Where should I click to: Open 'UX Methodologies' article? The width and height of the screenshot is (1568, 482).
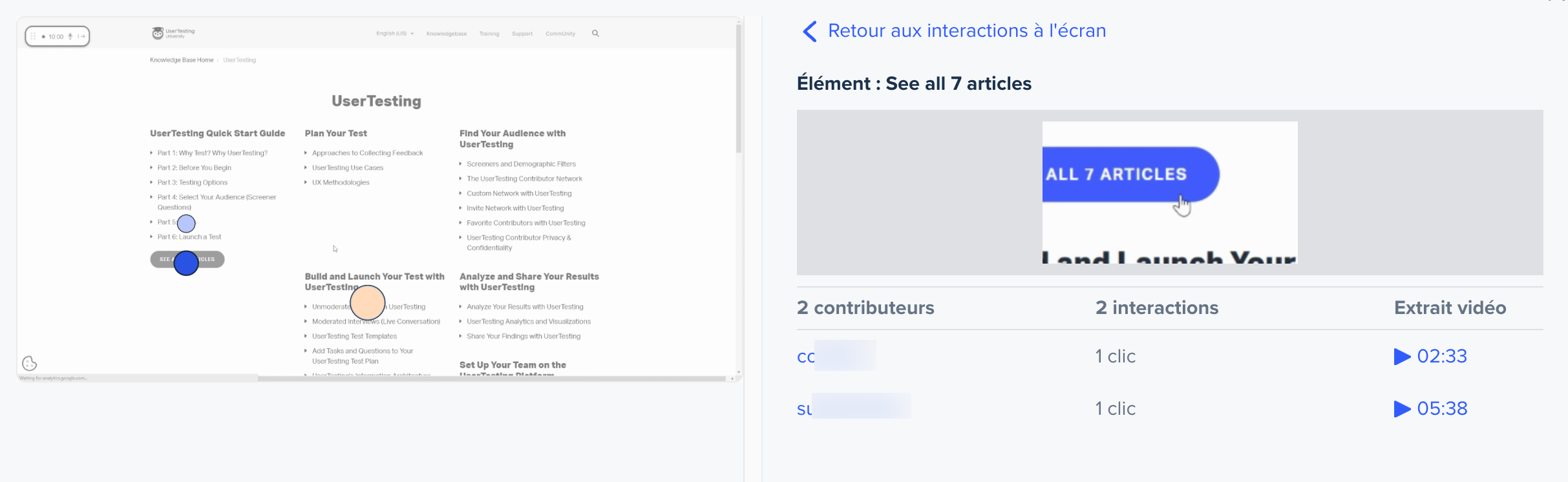(341, 183)
